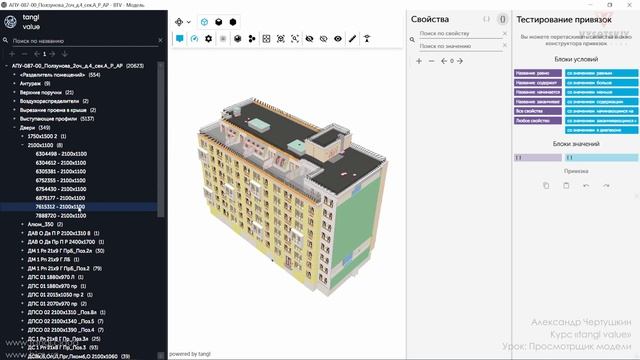Click the left arrow next to level 1
This screenshot has width=640, height=360.
37,54
